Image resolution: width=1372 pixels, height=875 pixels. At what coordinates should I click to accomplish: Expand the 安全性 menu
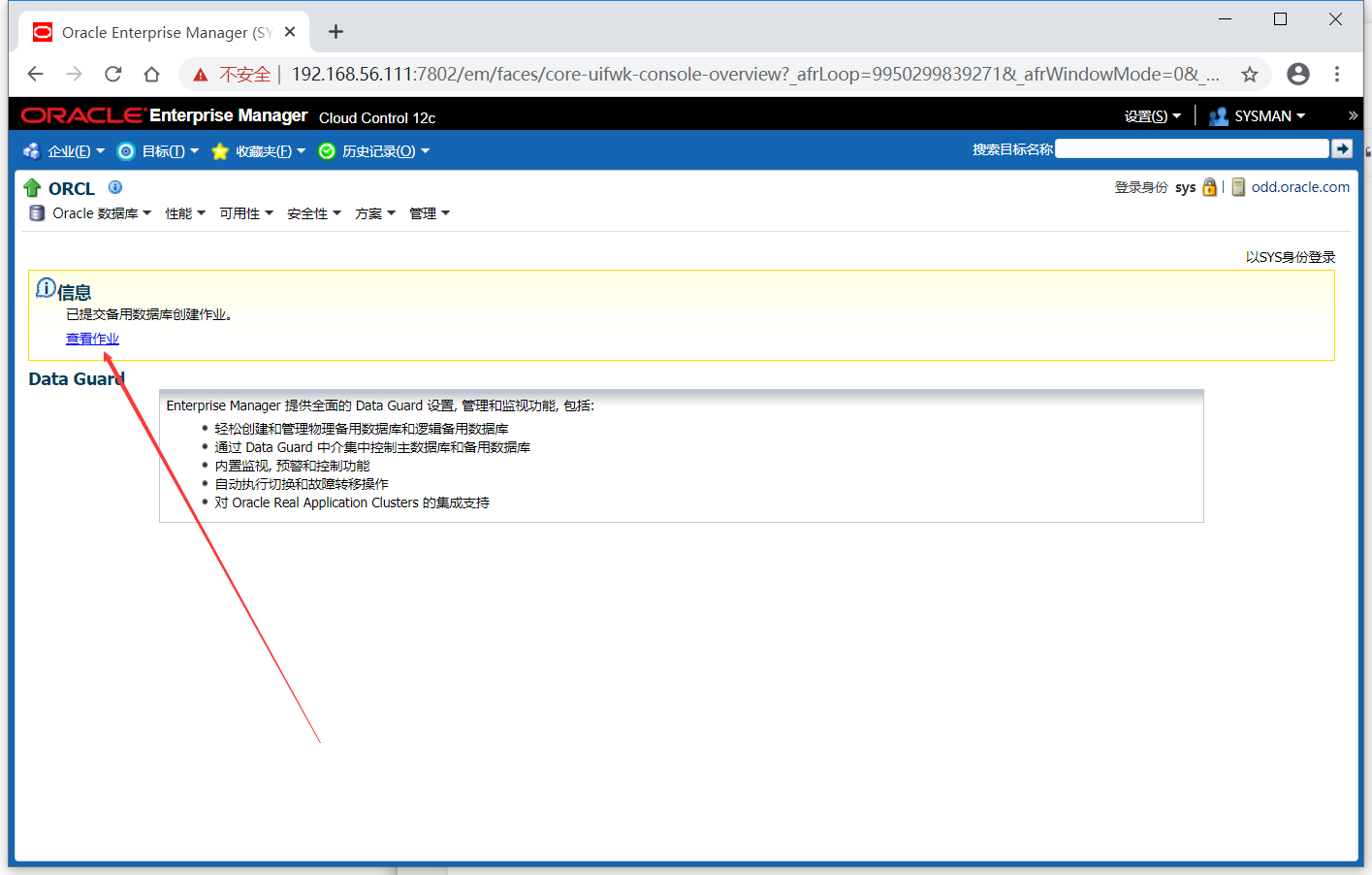pyautogui.click(x=314, y=213)
